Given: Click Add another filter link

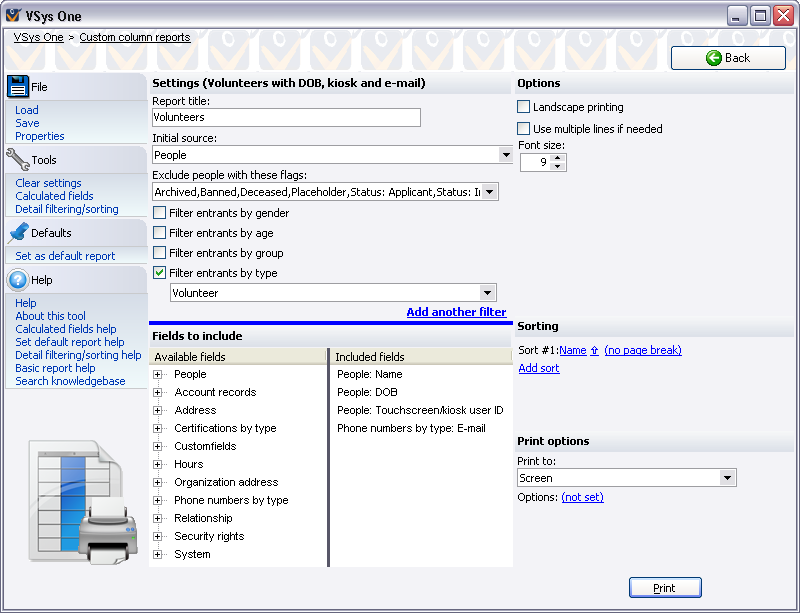Looking at the screenshot, I should [456, 312].
